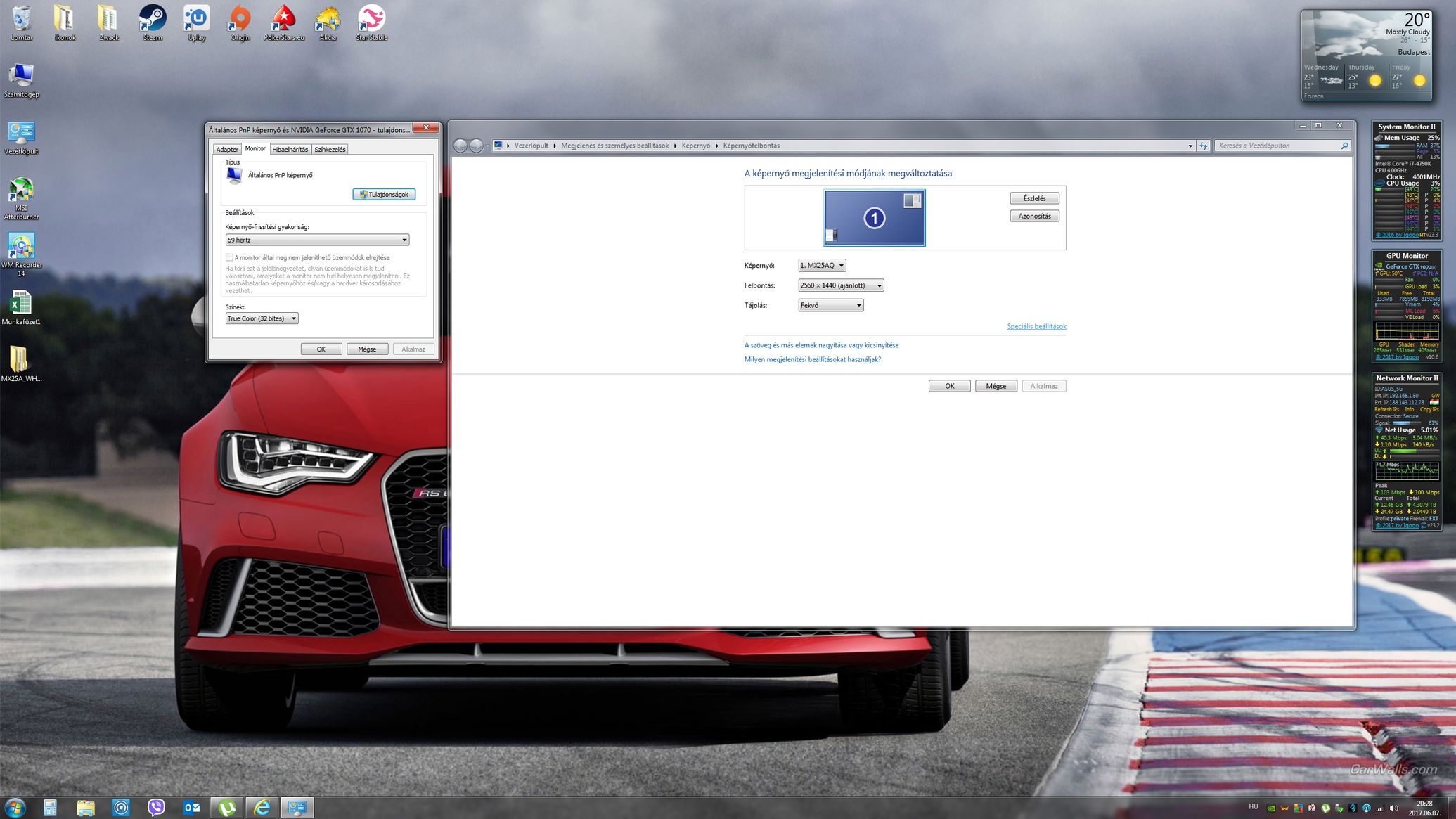Switch to the Control Panel taskbar button
The image size is (1456, 819).
297,808
